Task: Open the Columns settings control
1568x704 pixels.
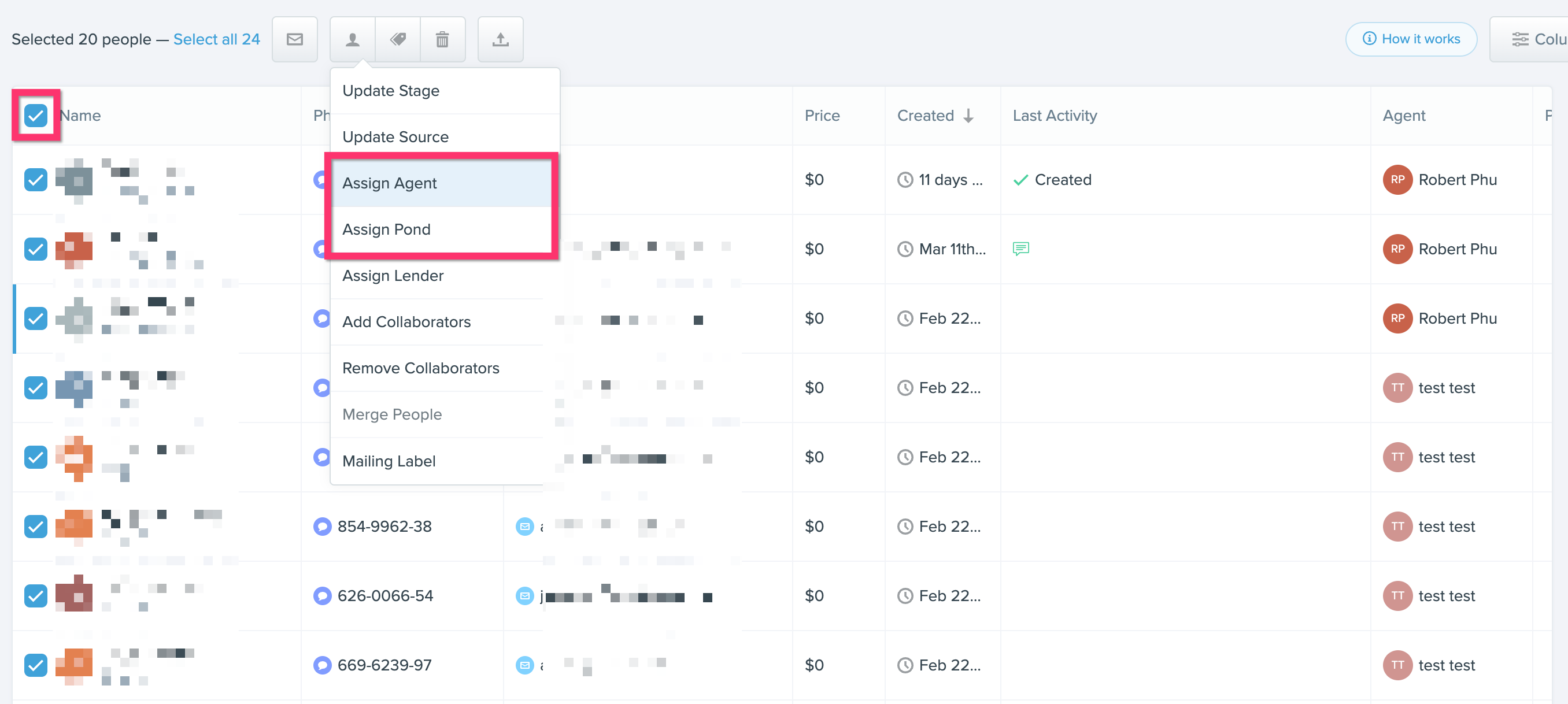Action: tap(1536, 39)
